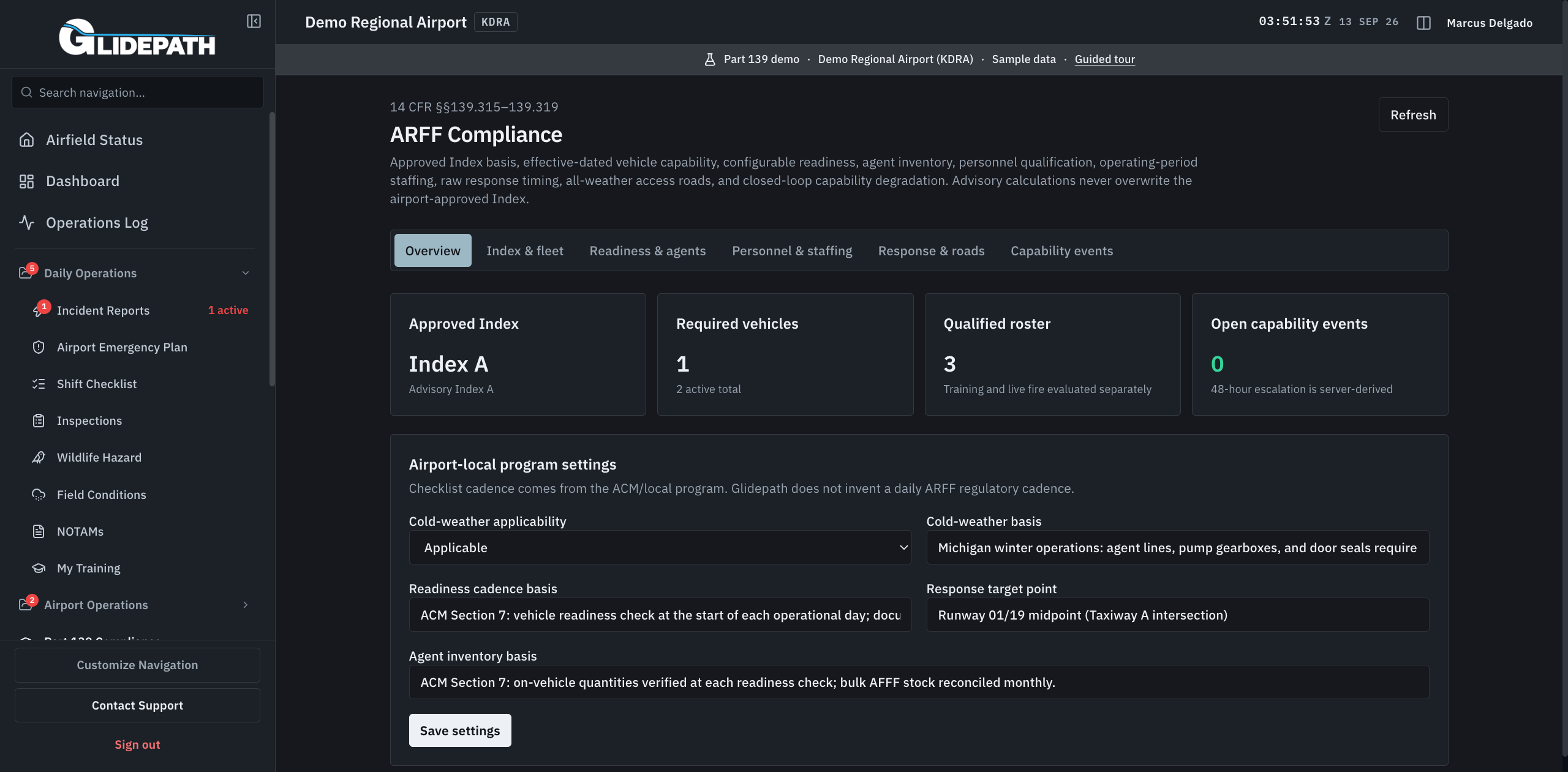This screenshot has height=772, width=1568.
Task: Click the Airport Emergency Plan shield icon
Action: tap(39, 347)
